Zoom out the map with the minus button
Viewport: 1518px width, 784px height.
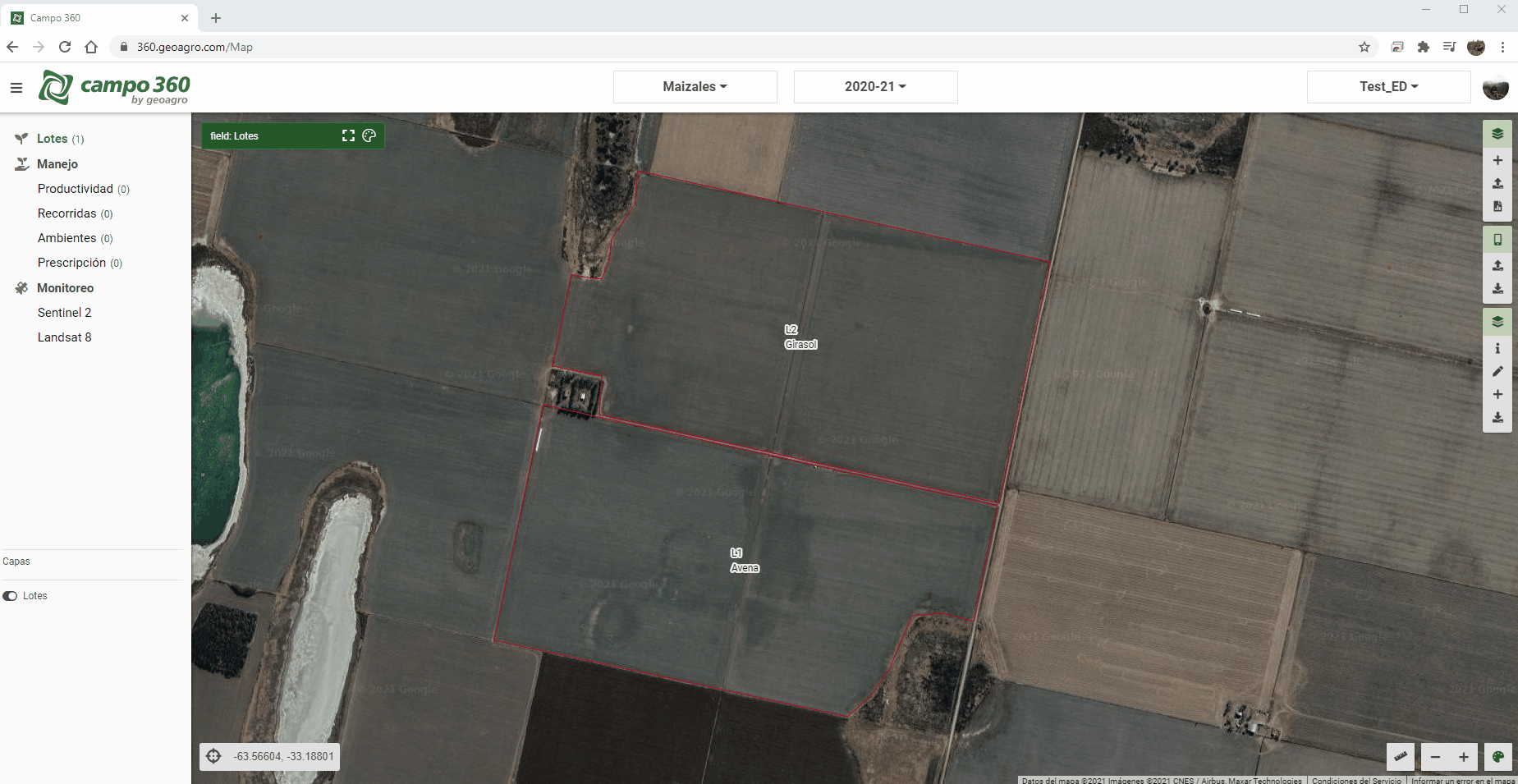coord(1435,757)
